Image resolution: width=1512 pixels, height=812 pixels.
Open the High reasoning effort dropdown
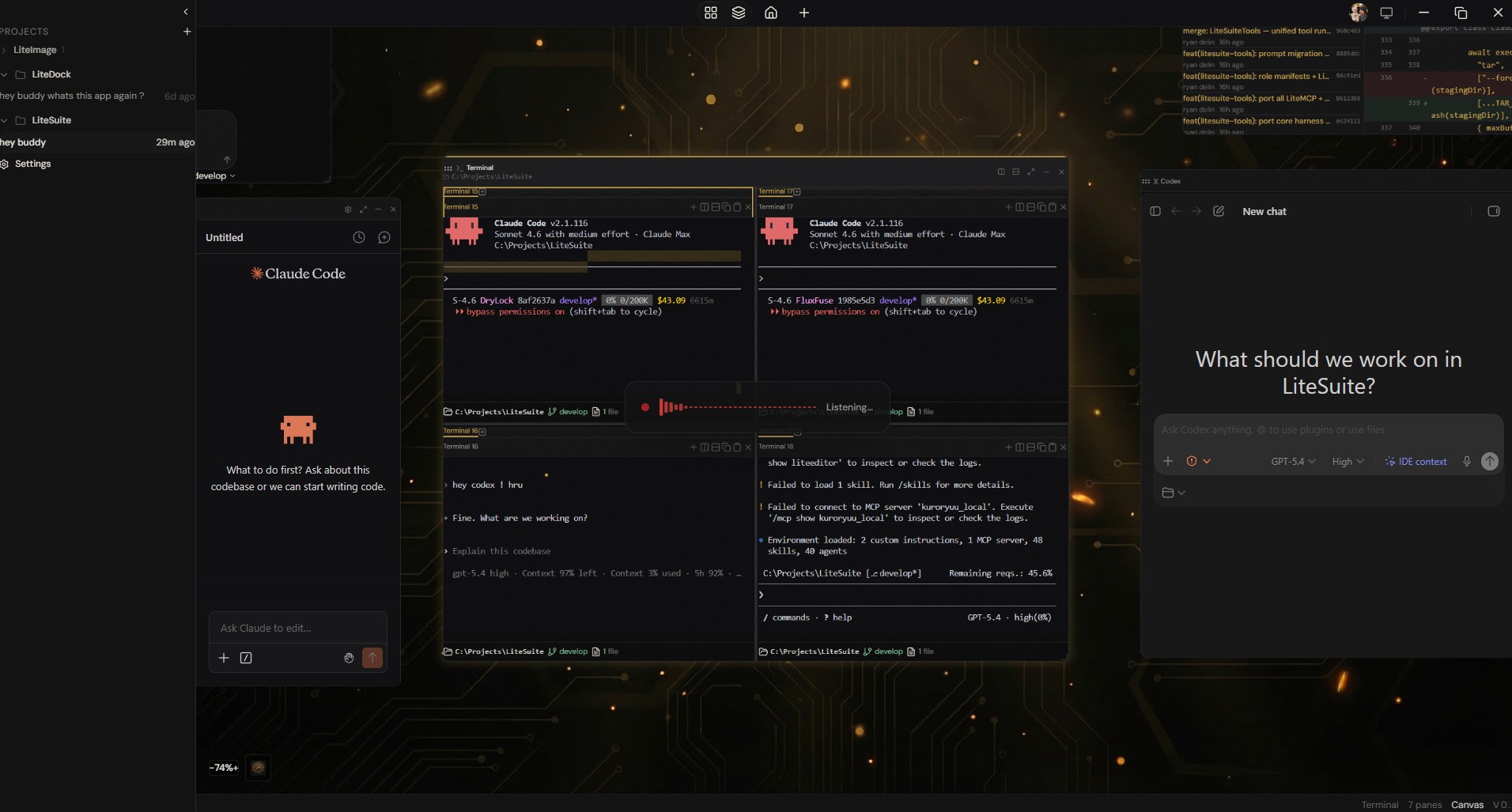tap(1348, 461)
